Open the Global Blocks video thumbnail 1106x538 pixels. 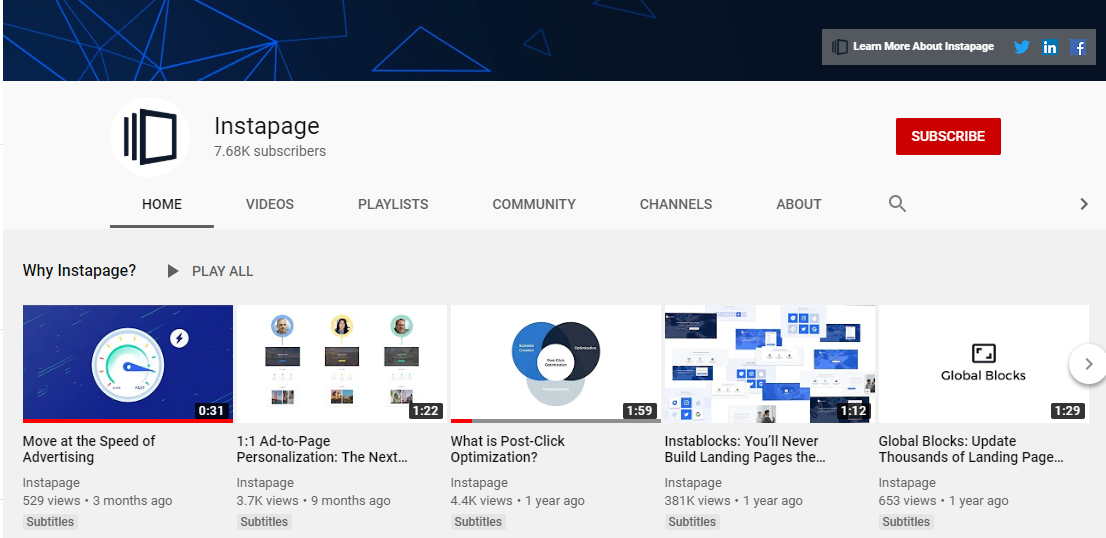pos(983,364)
